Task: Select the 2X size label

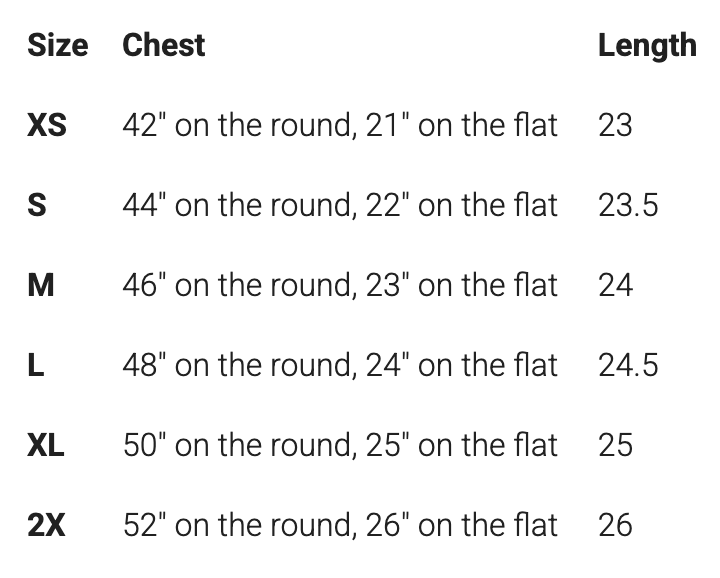Action: coord(46,525)
